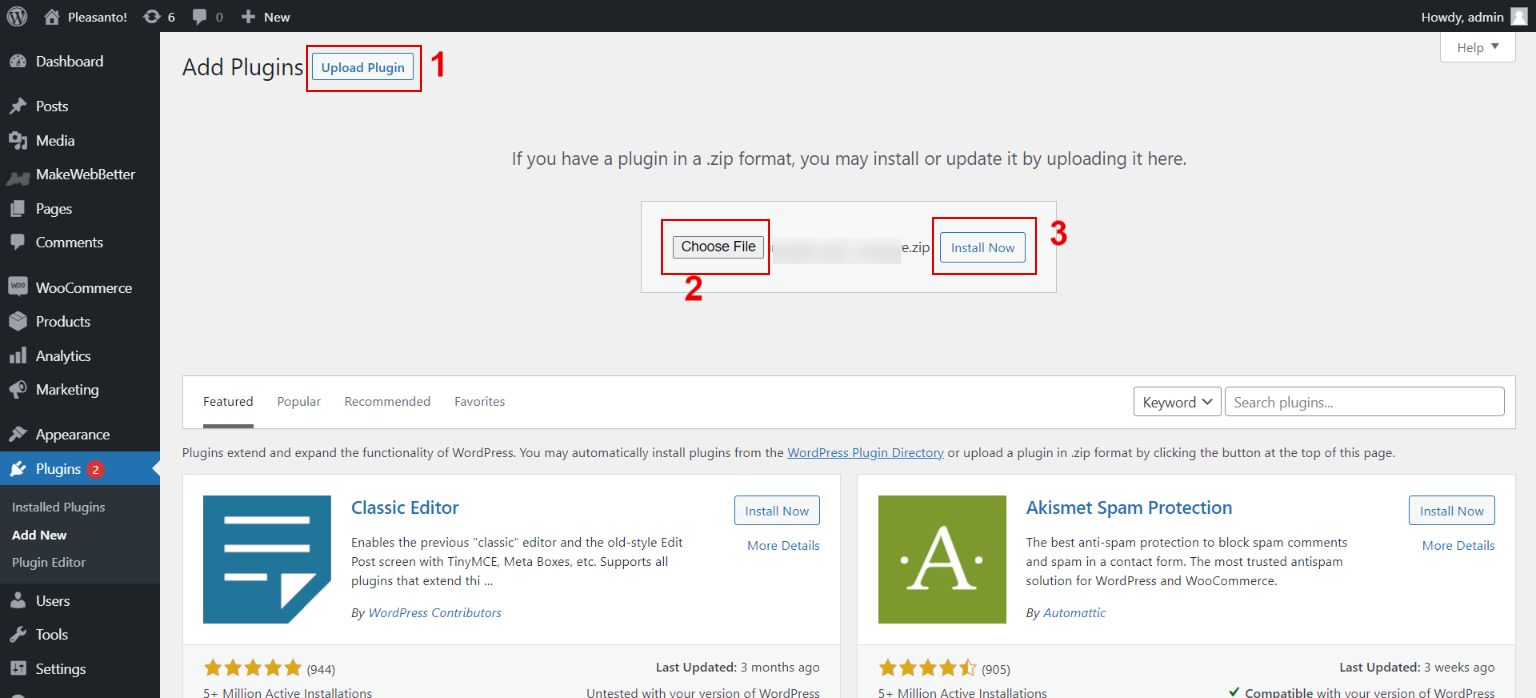
Task: Click inside the Search plugins field
Action: click(x=1363, y=401)
